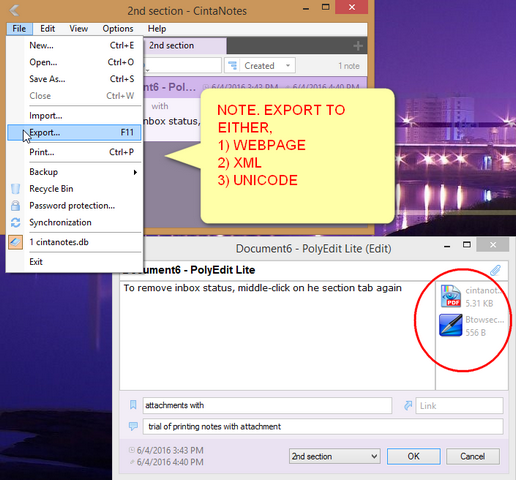Minimize the PolyEdit Lite editor window
The height and width of the screenshot is (480, 516).
tap(447, 246)
